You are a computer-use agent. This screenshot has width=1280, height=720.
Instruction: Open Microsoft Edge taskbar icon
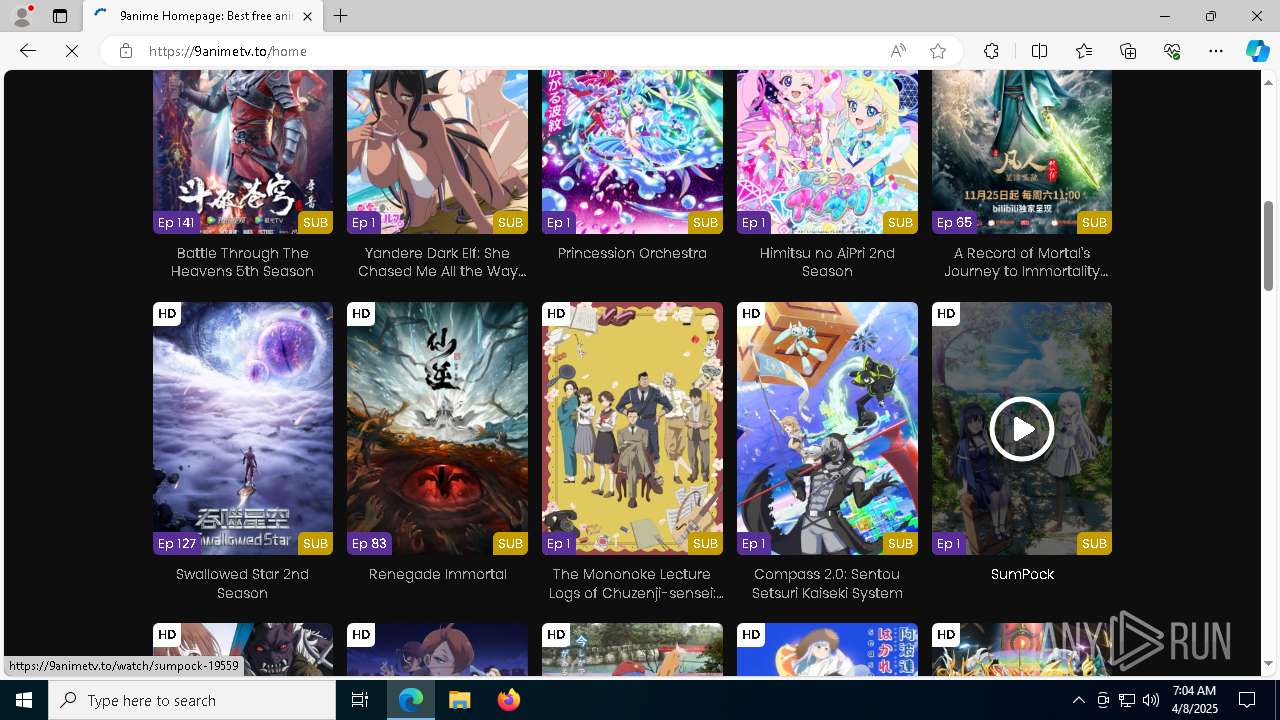tap(411, 700)
